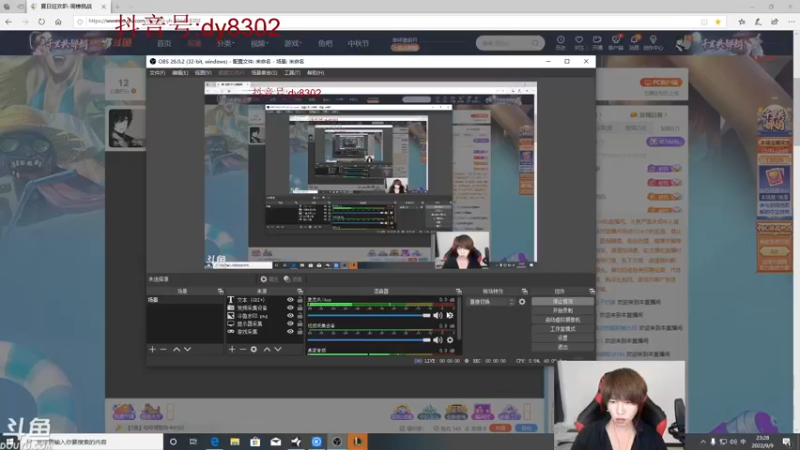Viewport: 800px width, 450px height.
Task: Toggle lock on 游戏采集 source
Action: pyautogui.click(x=300, y=332)
